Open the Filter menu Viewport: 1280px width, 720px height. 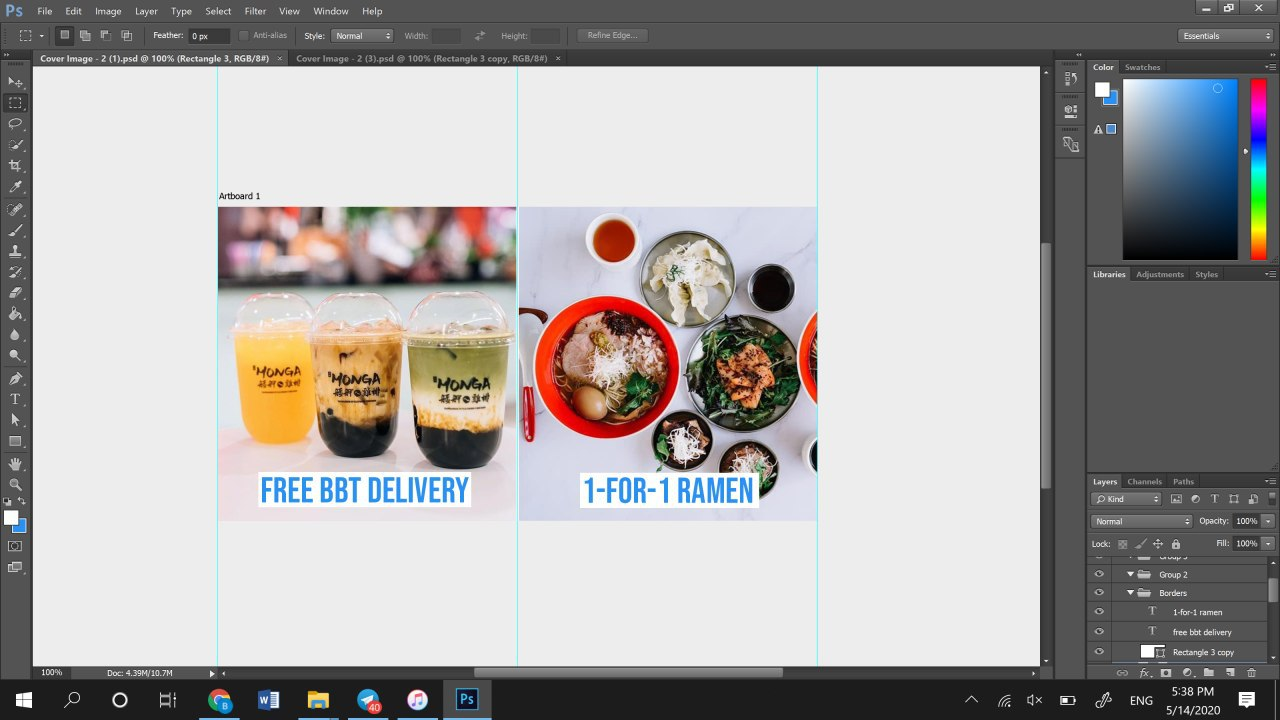(255, 11)
